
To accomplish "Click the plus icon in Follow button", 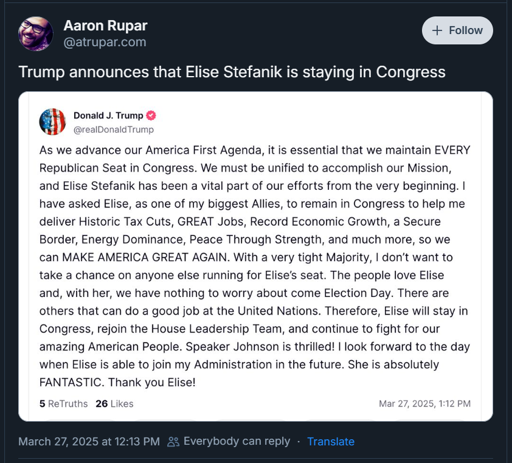I will tap(437, 31).
